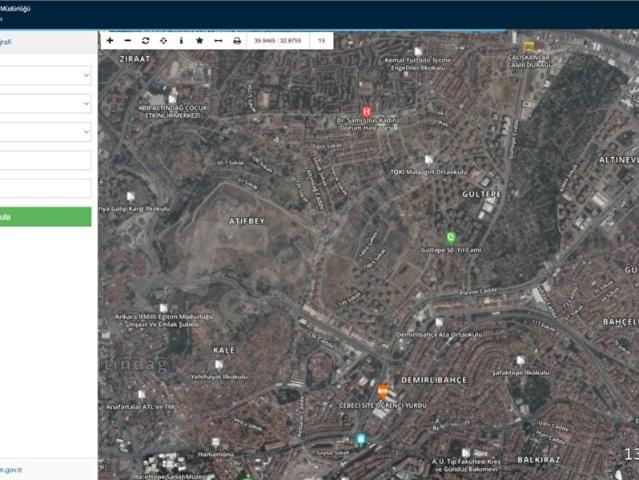Click the print map icon

pyautogui.click(x=237, y=41)
